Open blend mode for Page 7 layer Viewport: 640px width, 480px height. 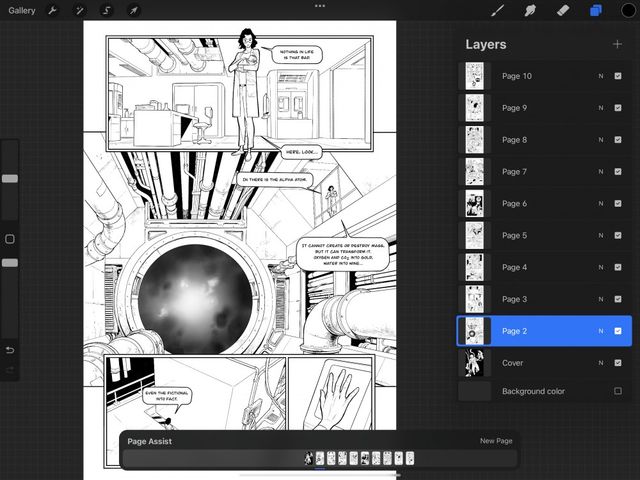coord(601,172)
